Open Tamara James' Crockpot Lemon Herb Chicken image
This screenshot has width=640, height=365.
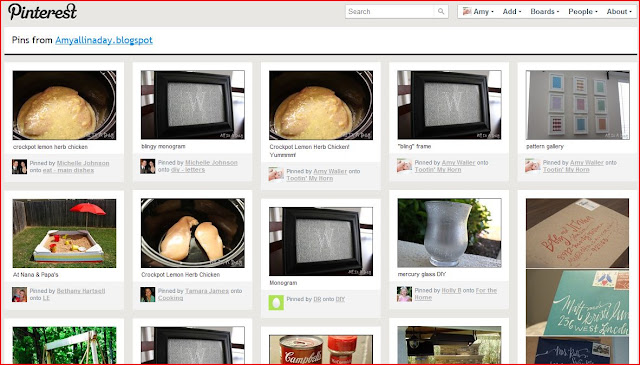(x=193, y=233)
